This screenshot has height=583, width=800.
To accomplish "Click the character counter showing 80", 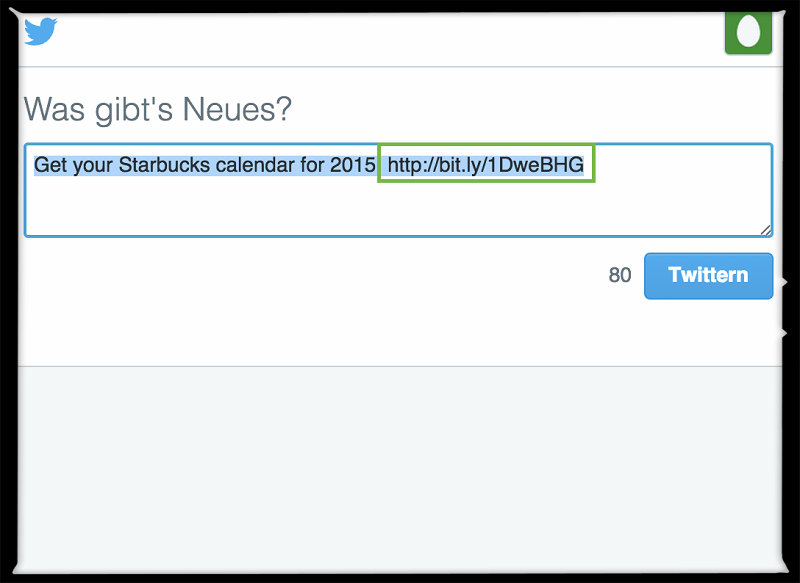I will [620, 275].
